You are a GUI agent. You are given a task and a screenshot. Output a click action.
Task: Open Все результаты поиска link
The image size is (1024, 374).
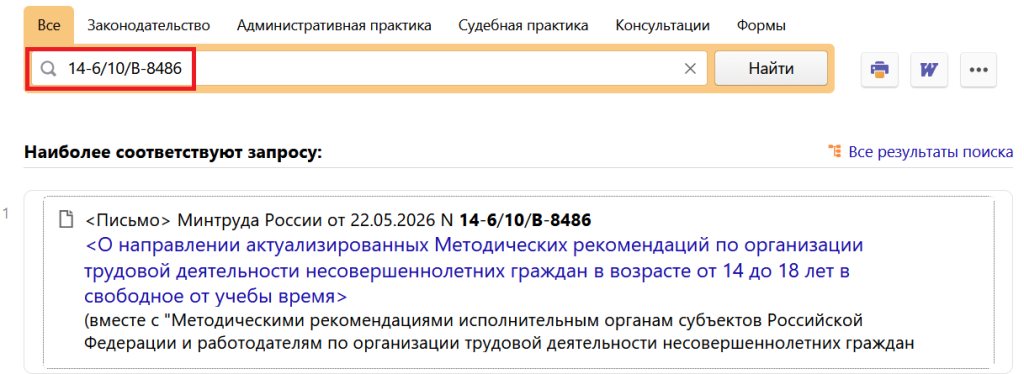[931, 152]
